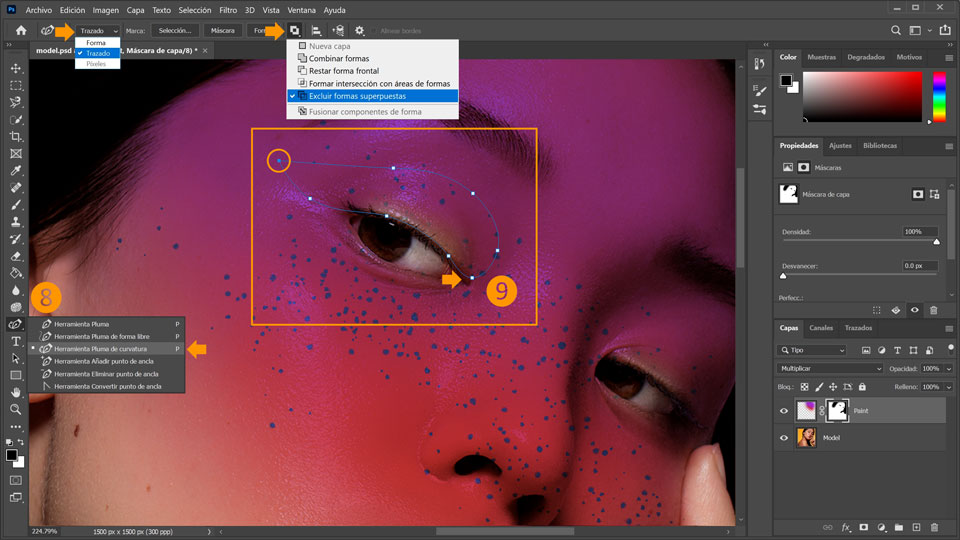Create new group folder icon
This screenshot has width=960, height=540.
(x=899, y=527)
